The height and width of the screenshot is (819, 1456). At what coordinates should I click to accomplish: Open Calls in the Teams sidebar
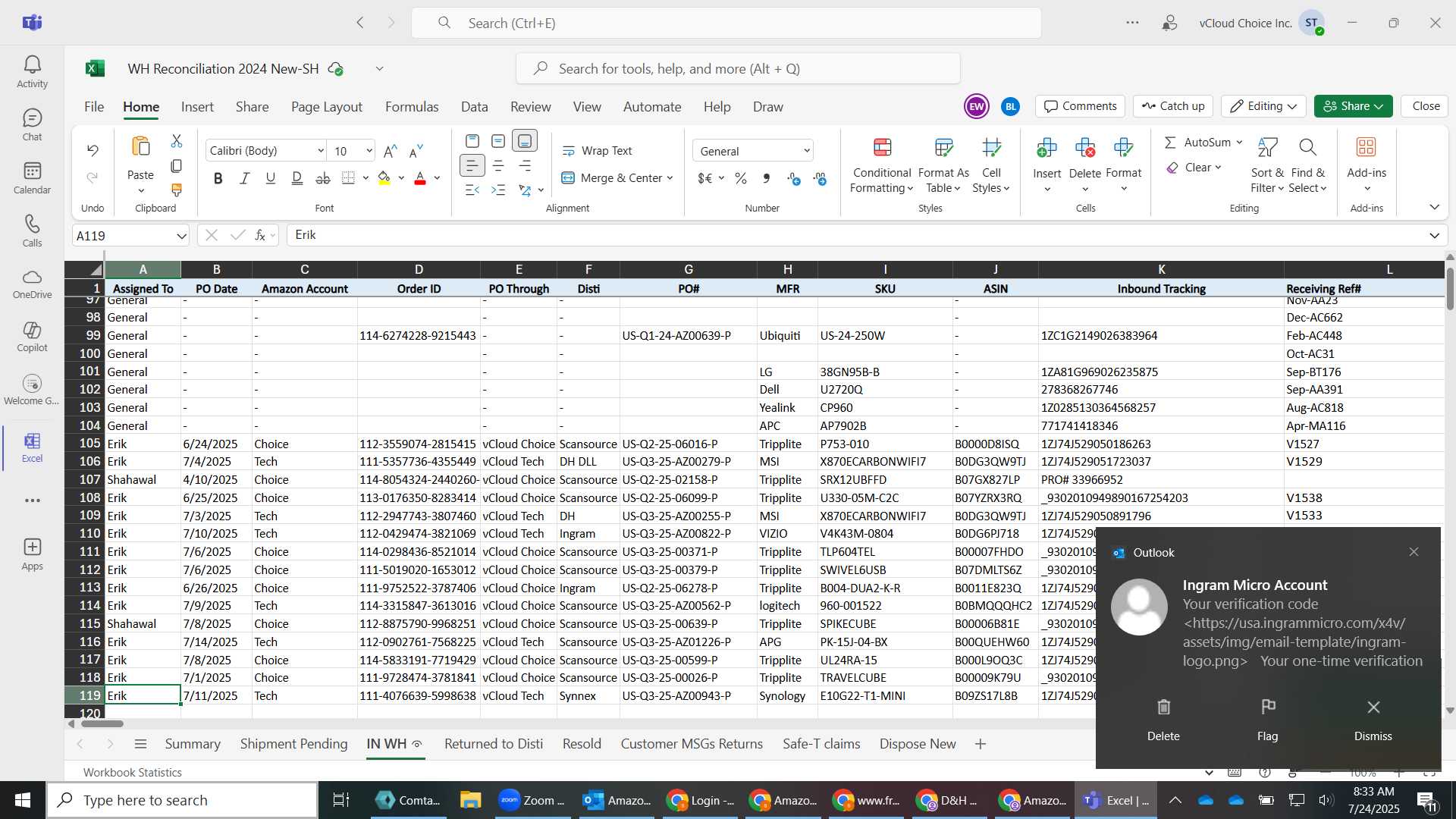pos(32,231)
